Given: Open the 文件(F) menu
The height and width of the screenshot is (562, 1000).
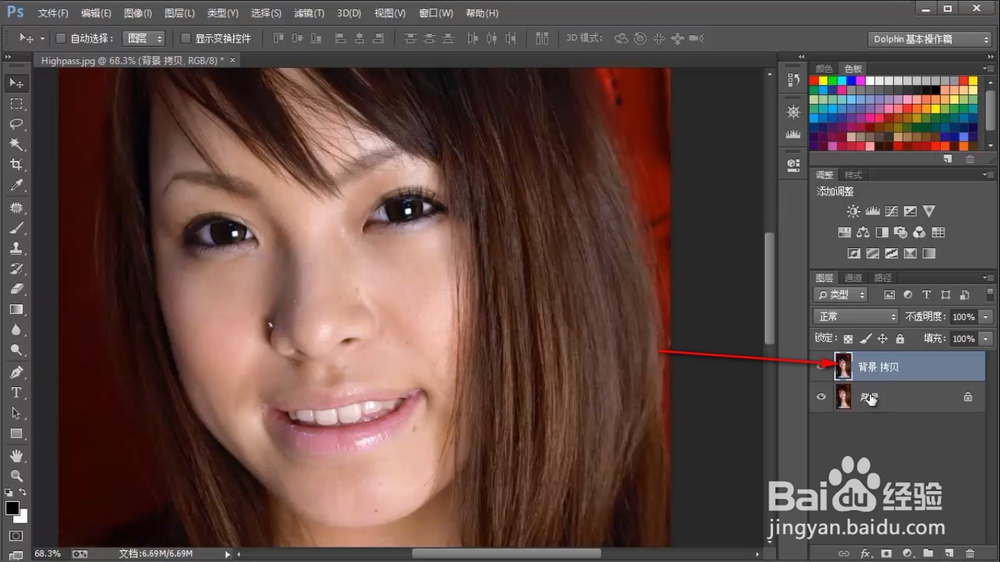Looking at the screenshot, I should 52,13.
